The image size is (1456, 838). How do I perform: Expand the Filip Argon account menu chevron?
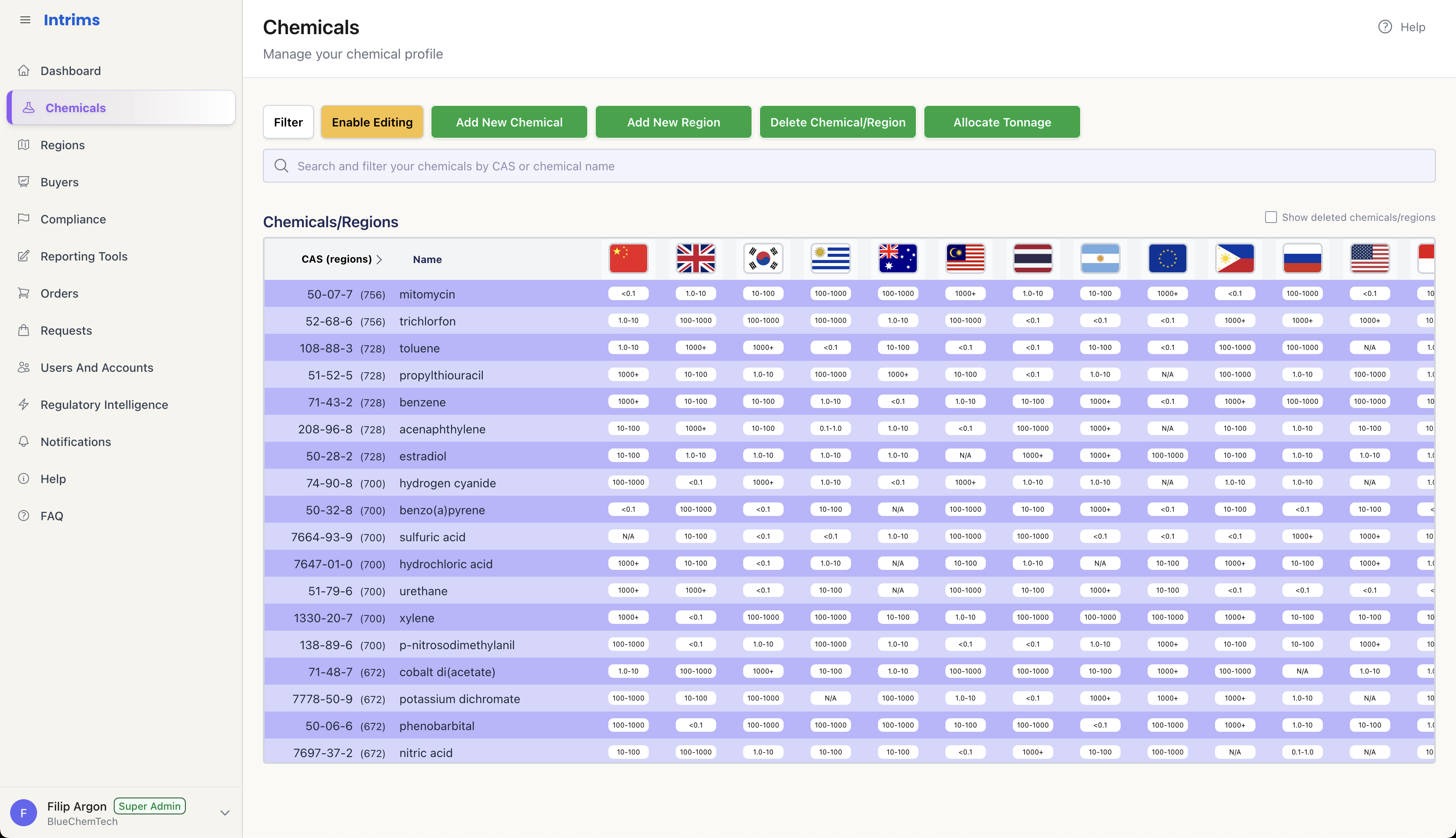225,813
